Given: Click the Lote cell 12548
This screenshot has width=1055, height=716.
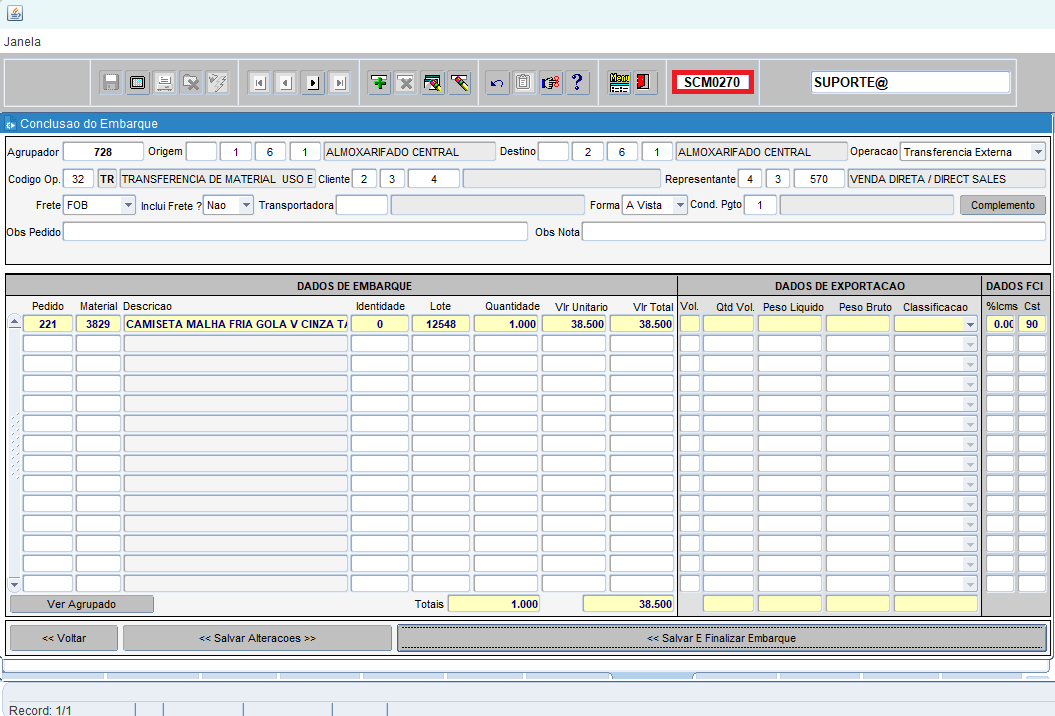Looking at the screenshot, I should tap(441, 324).
